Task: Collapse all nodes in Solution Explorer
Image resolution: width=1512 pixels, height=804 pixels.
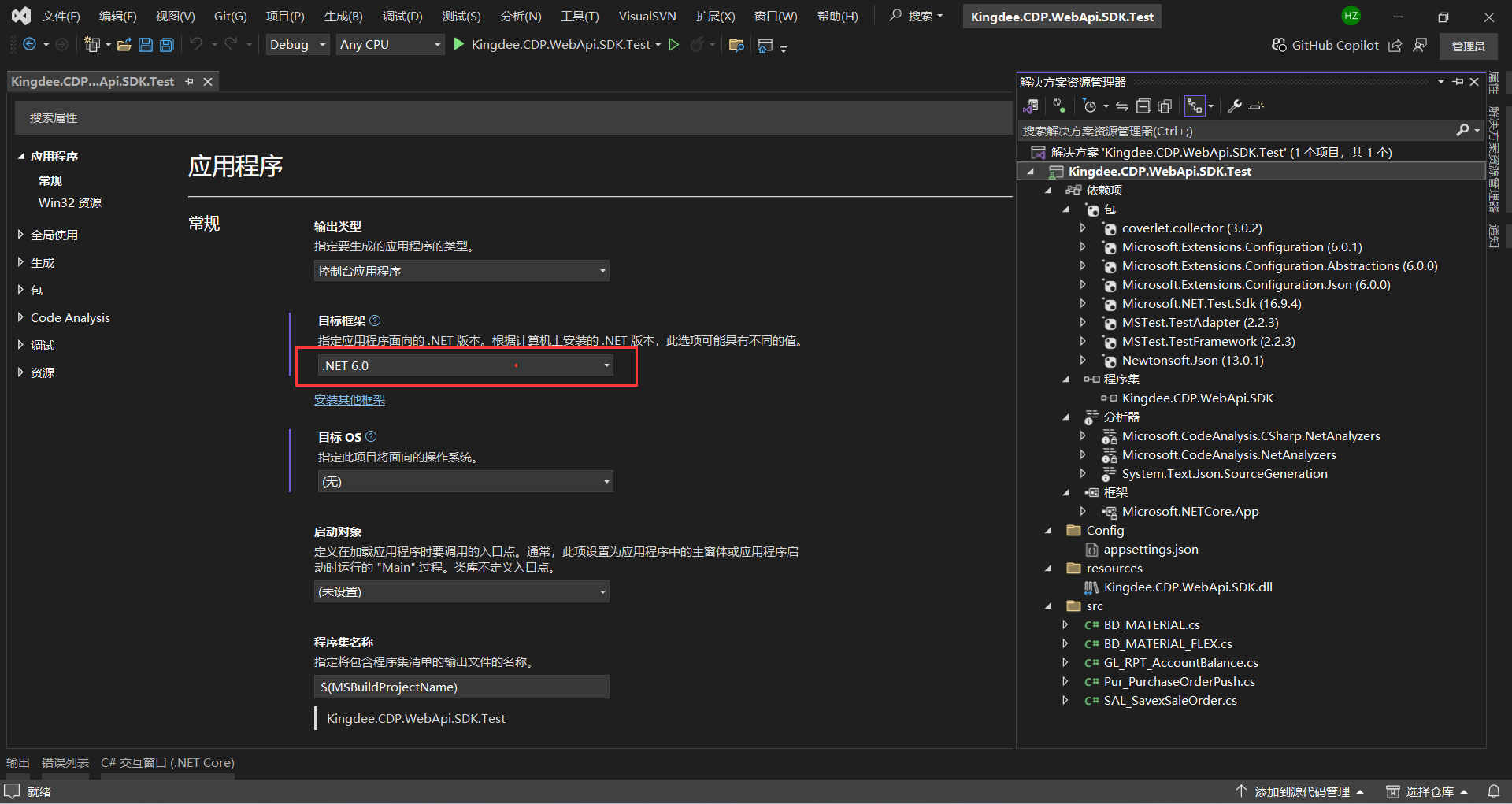Action: coord(1143,106)
